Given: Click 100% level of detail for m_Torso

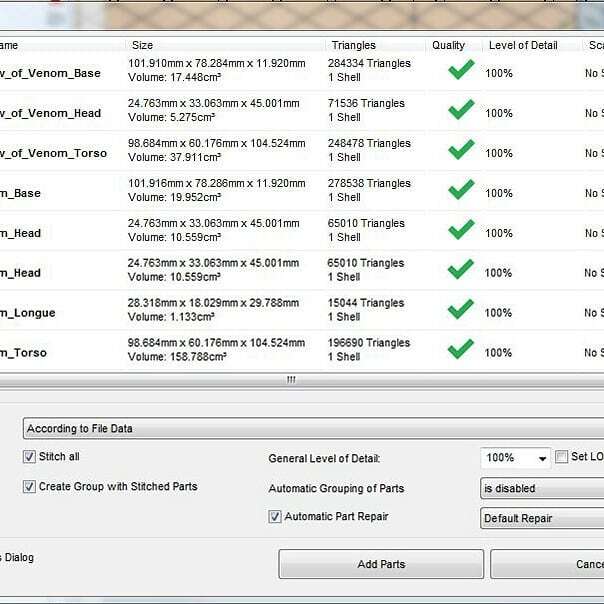Looking at the screenshot, I should click(x=498, y=353).
